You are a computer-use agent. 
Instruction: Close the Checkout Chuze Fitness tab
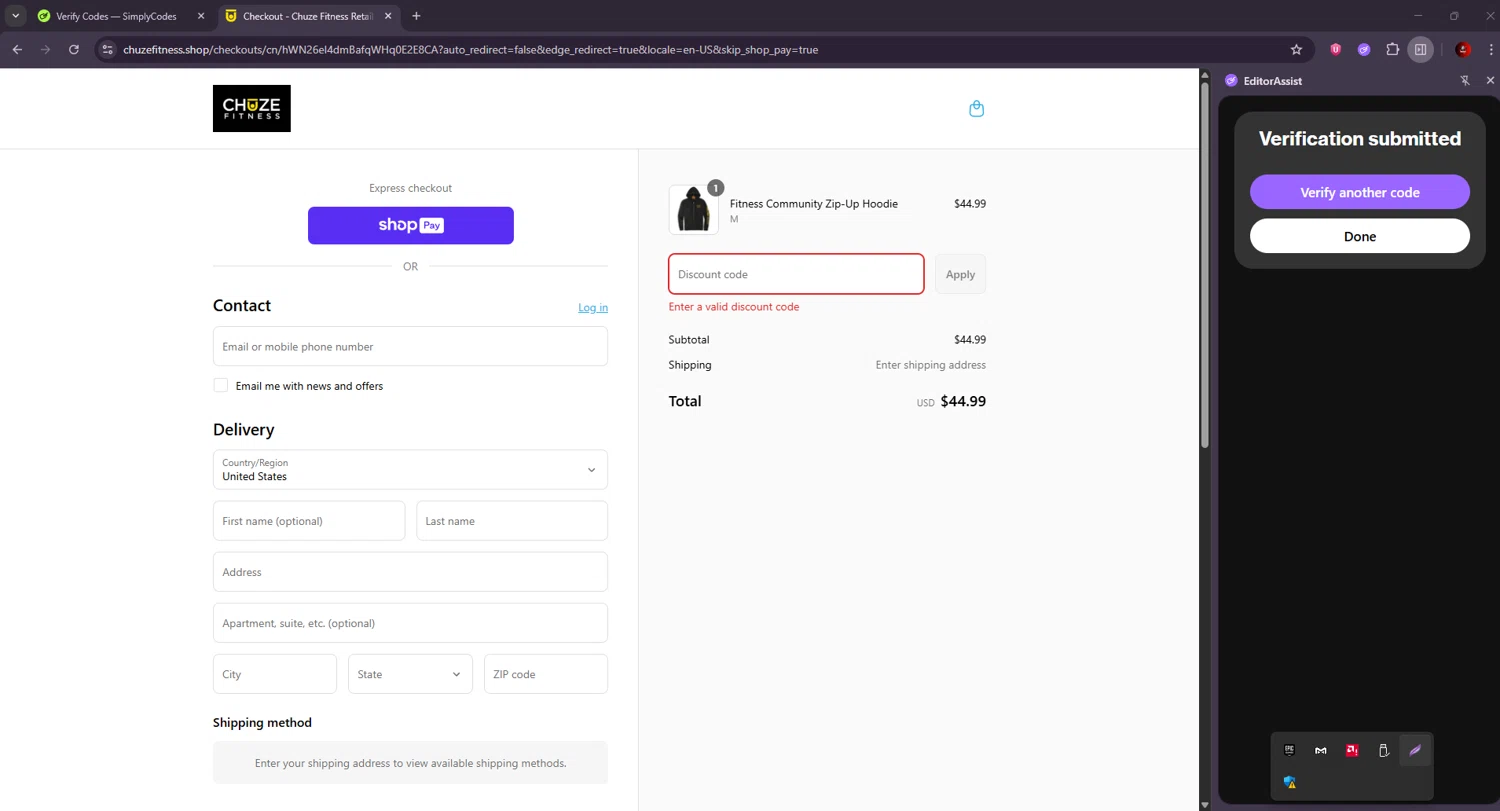click(388, 16)
